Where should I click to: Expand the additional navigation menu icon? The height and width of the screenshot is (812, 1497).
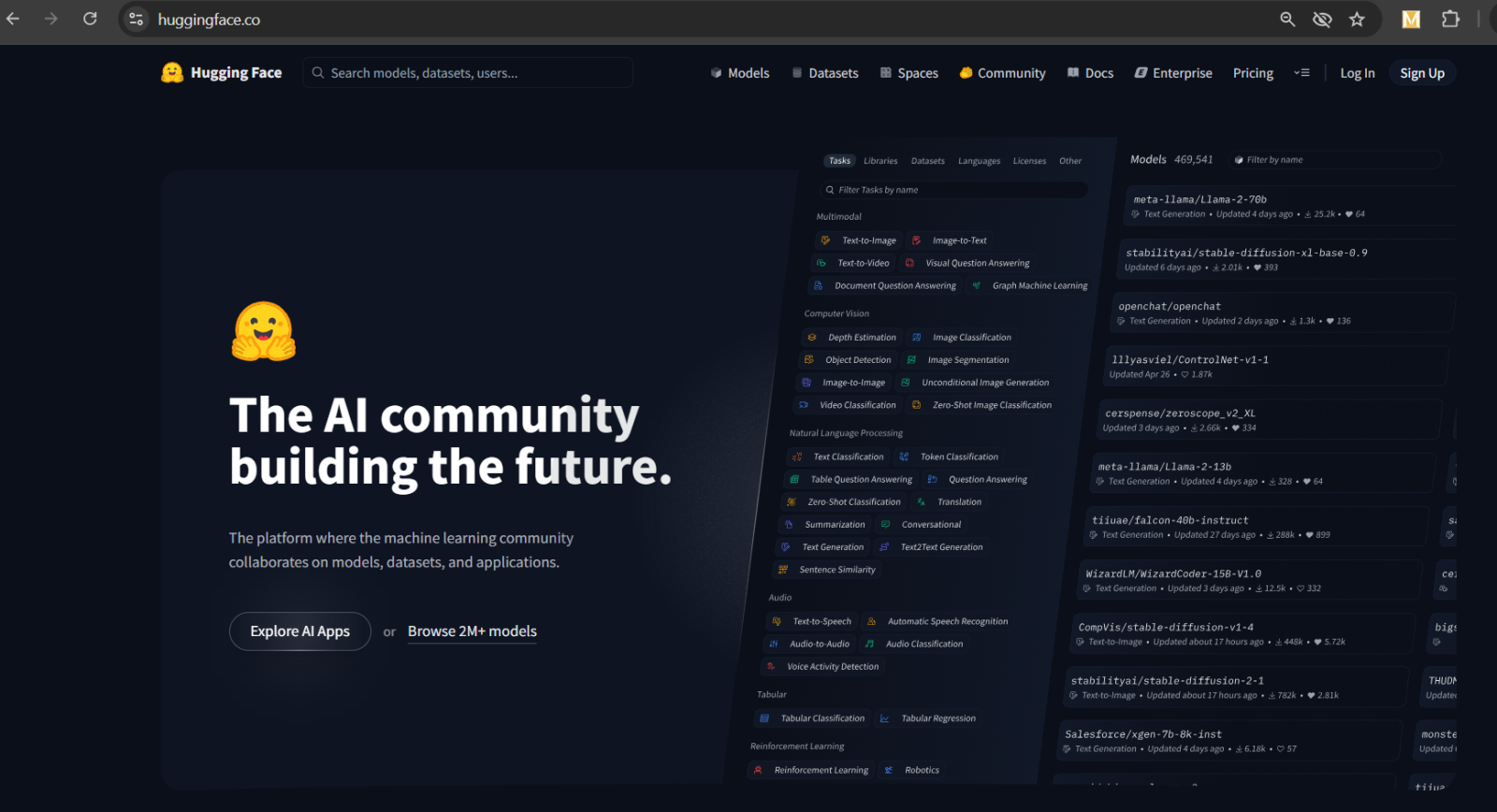(x=1301, y=73)
